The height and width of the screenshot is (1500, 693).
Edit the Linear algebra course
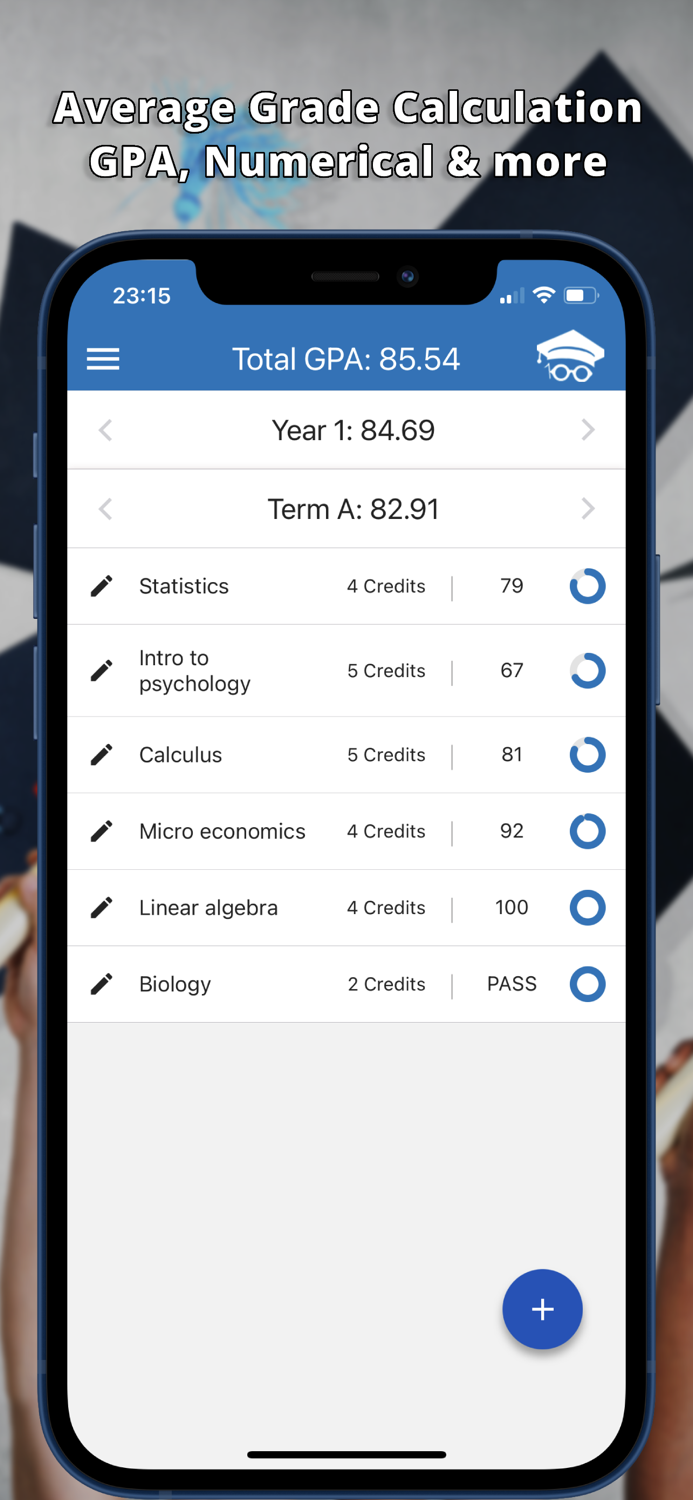coord(101,907)
